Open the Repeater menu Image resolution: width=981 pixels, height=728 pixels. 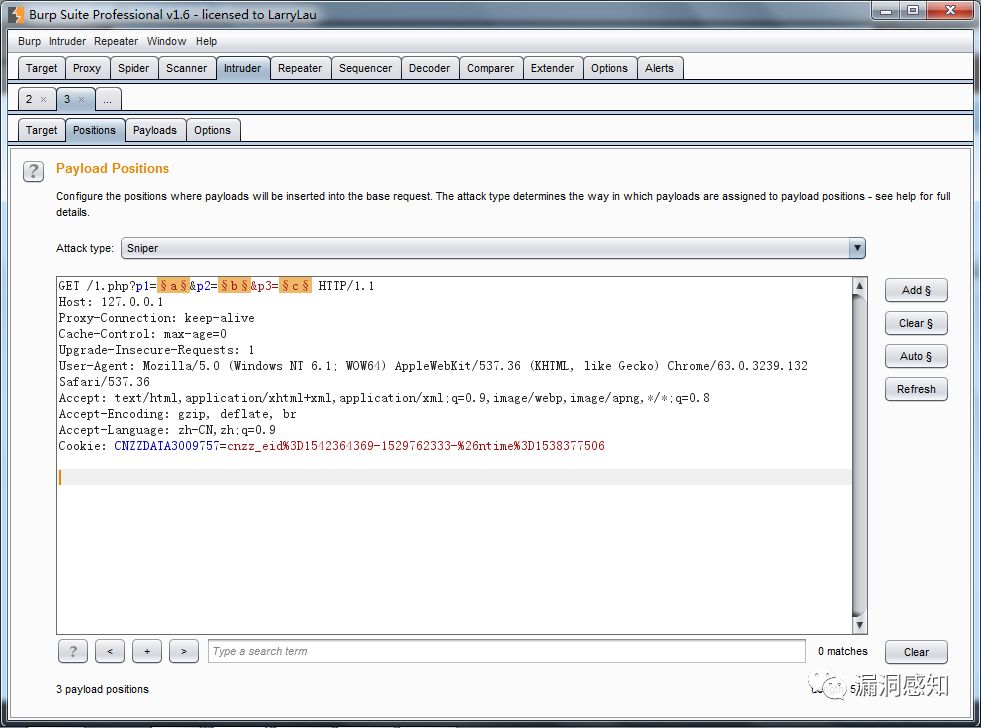(116, 41)
